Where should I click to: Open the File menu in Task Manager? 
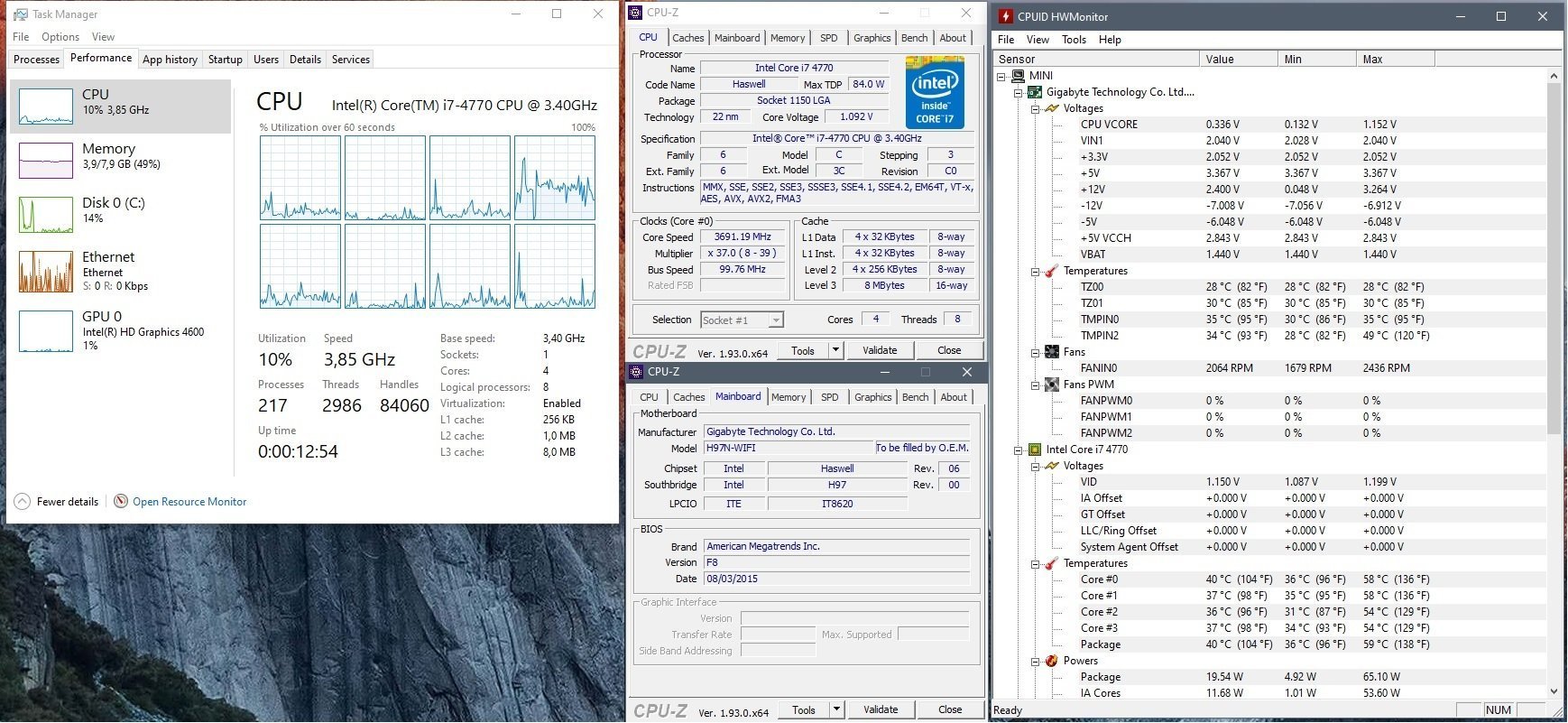point(21,37)
